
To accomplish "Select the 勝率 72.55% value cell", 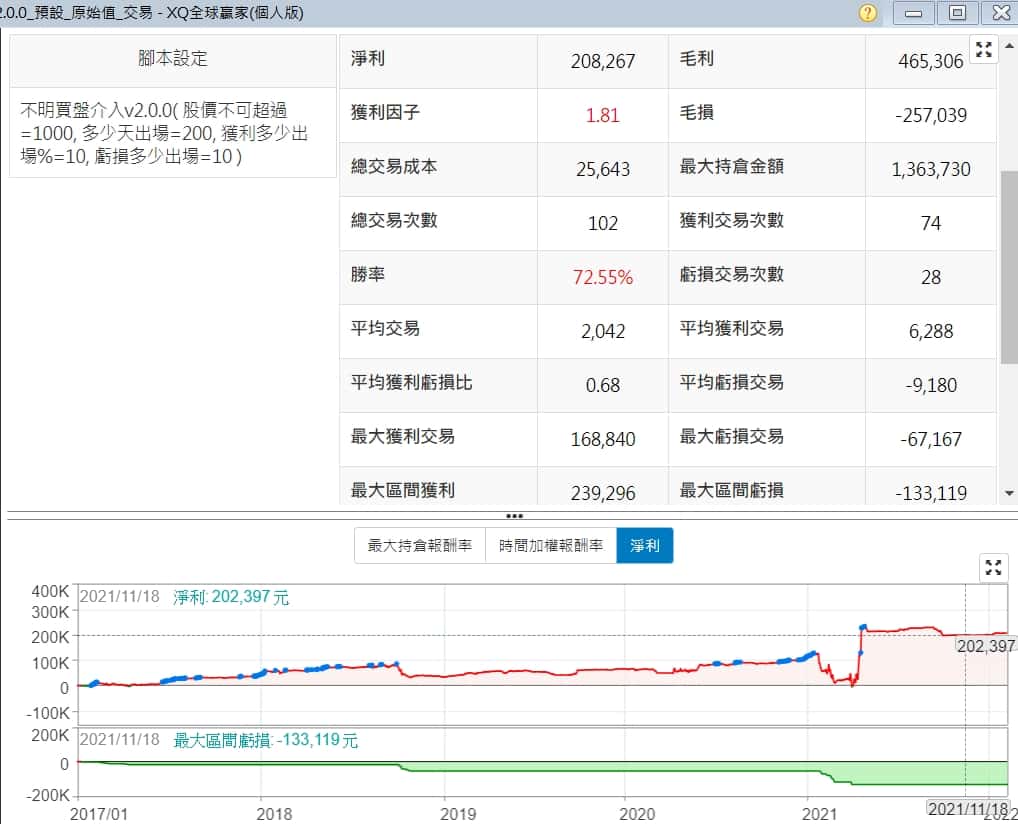I will 602,278.
